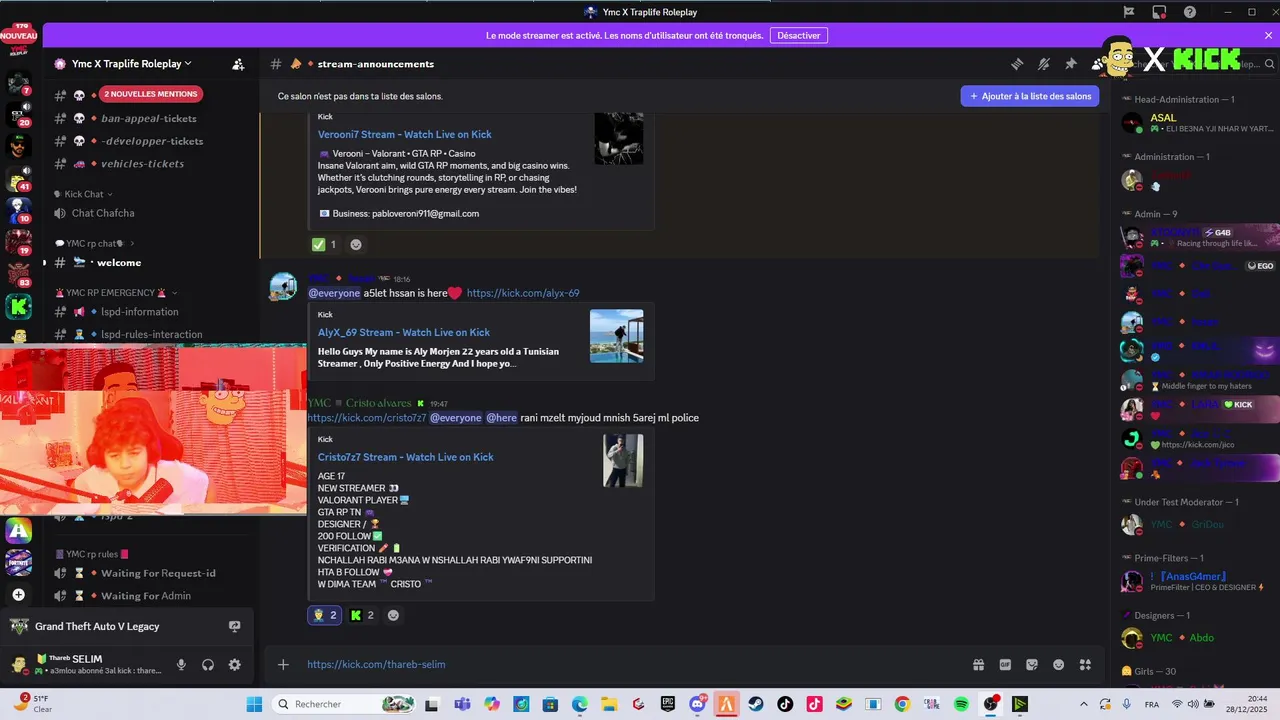Image resolution: width=1280 pixels, height=720 pixels.
Task: Toggle channel notification mute bell icon
Action: pyautogui.click(x=1044, y=64)
